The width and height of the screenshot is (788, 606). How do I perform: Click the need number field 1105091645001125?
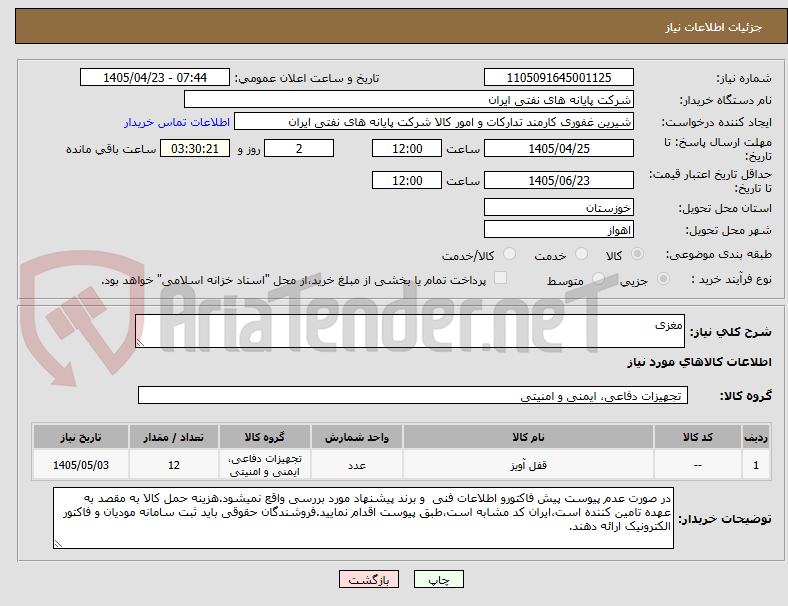coord(558,77)
